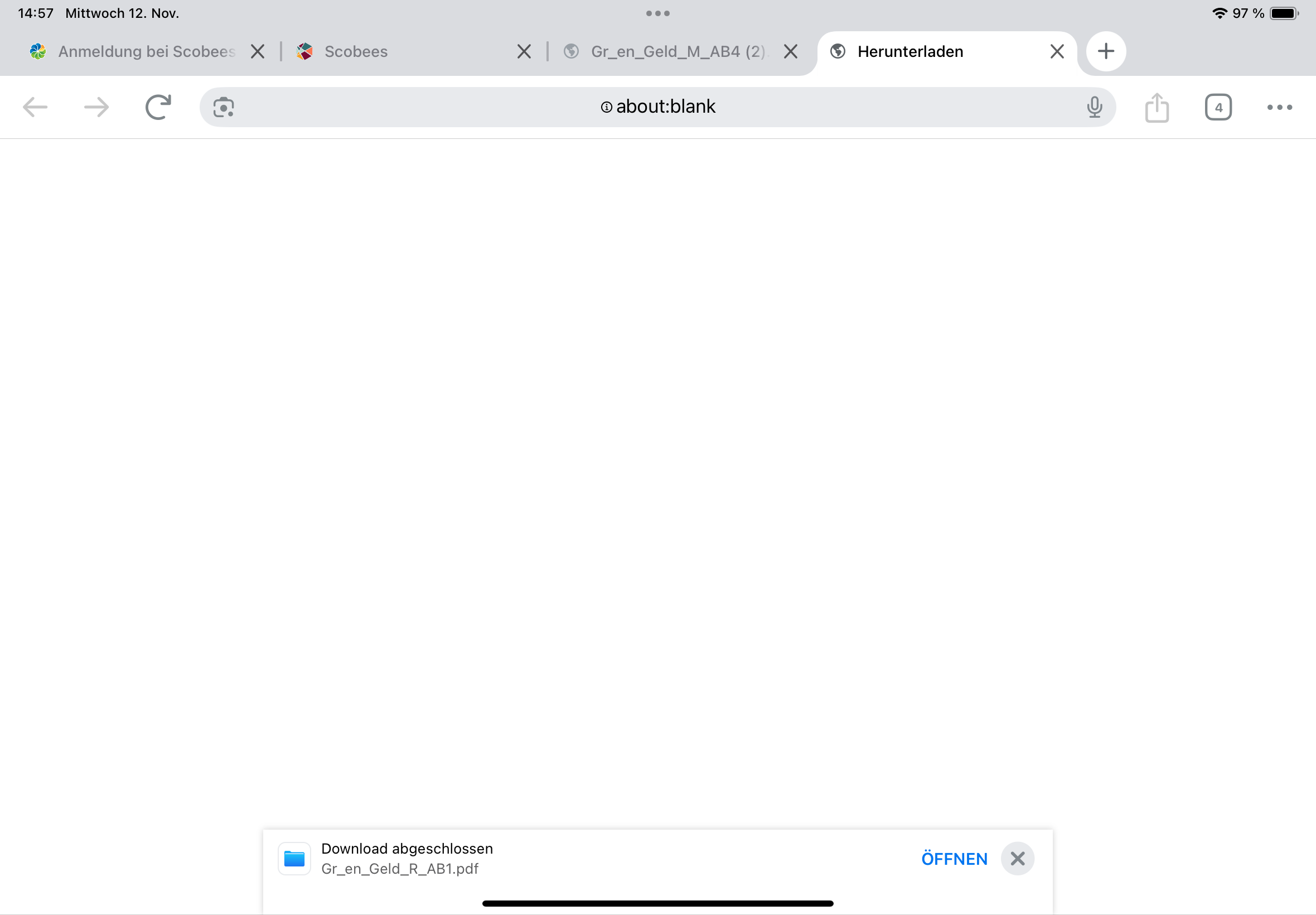Open the share sheet icon
This screenshot has height=915, width=1316.
(1157, 107)
